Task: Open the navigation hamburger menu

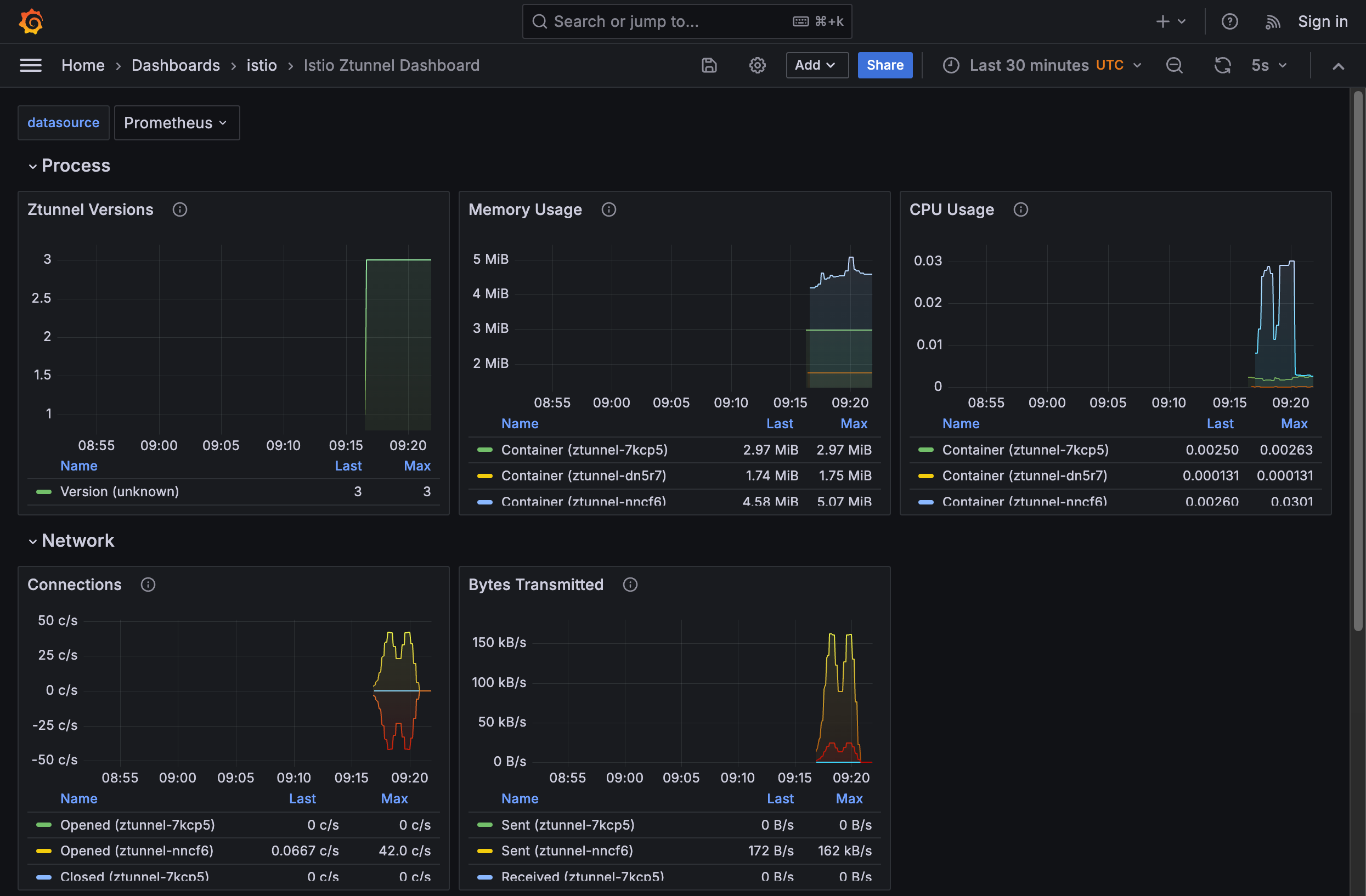Action: click(x=30, y=65)
